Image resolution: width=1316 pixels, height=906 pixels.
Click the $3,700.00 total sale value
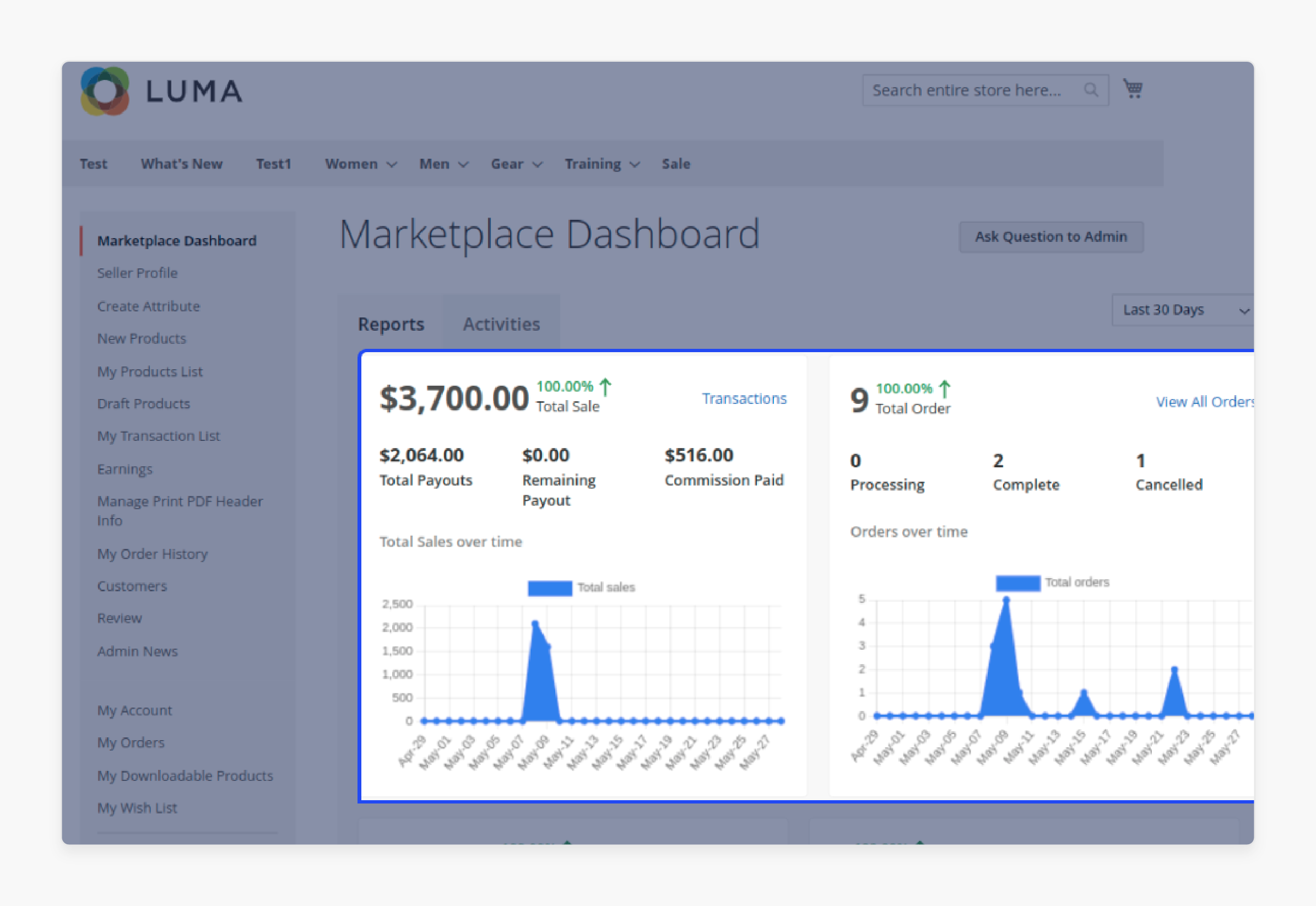[x=454, y=398]
